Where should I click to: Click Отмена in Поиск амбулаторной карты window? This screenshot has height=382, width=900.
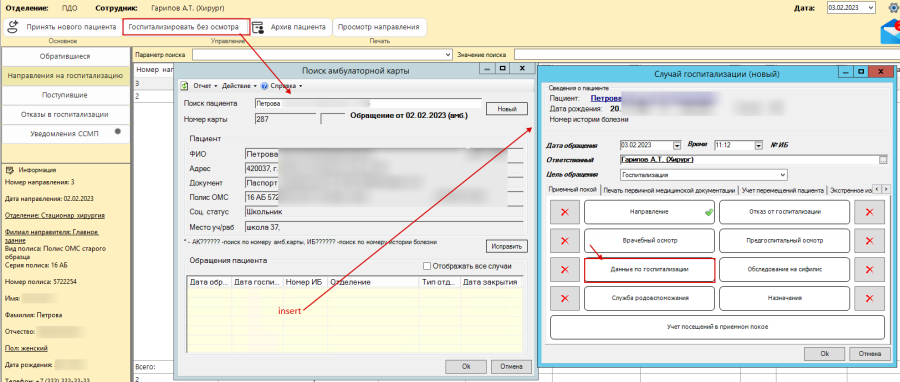[510, 366]
